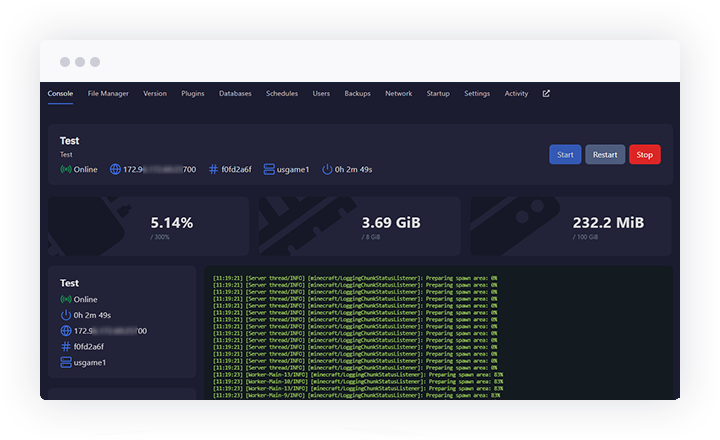Click the sidebar power uptime icon
The image size is (720, 440).
[x=66, y=315]
